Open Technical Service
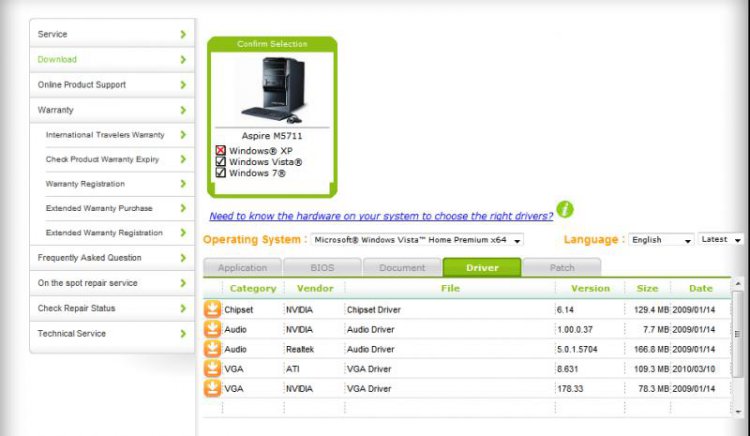 pos(112,334)
